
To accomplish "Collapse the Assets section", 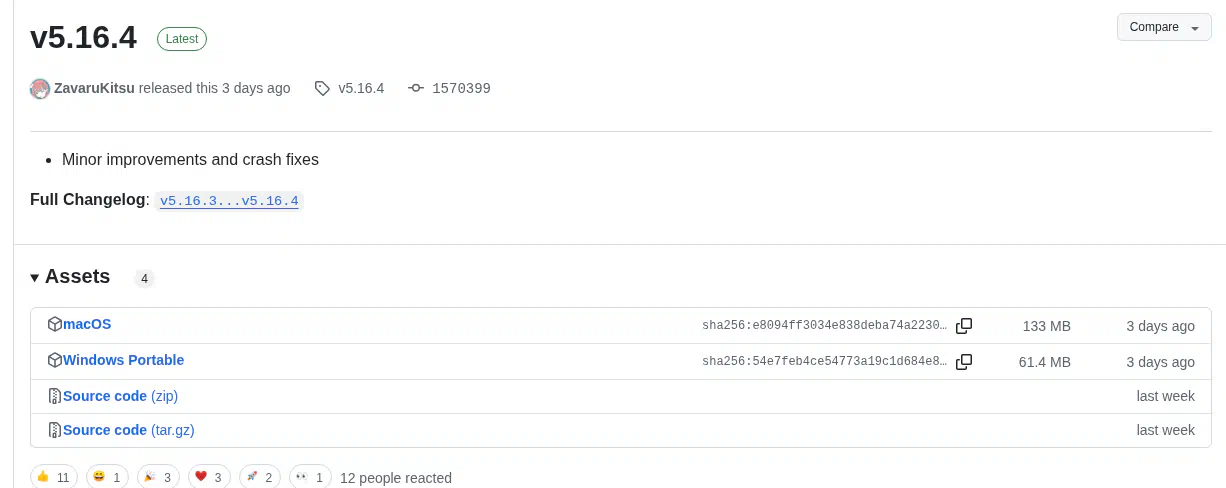I will pyautogui.click(x=70, y=277).
